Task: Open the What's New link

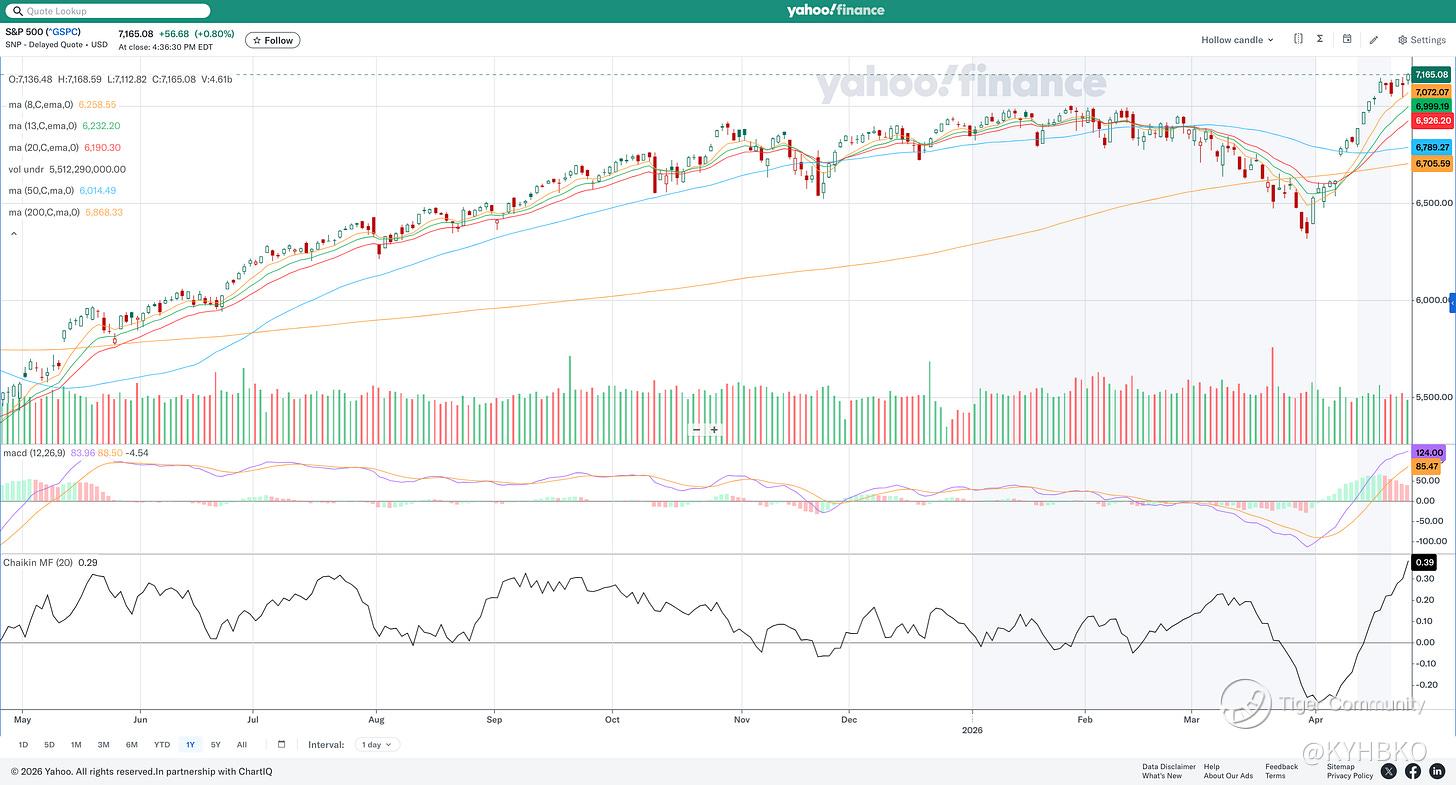Action: [1162, 776]
